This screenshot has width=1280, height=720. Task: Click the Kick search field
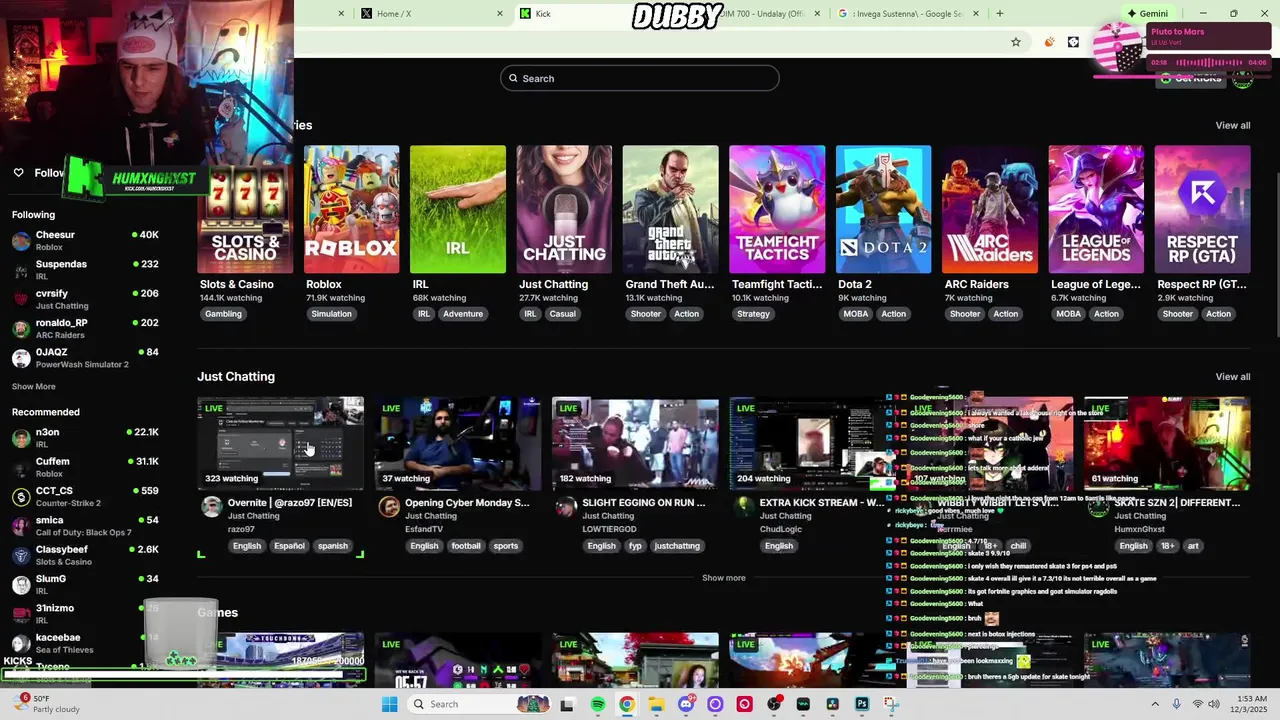click(x=640, y=78)
